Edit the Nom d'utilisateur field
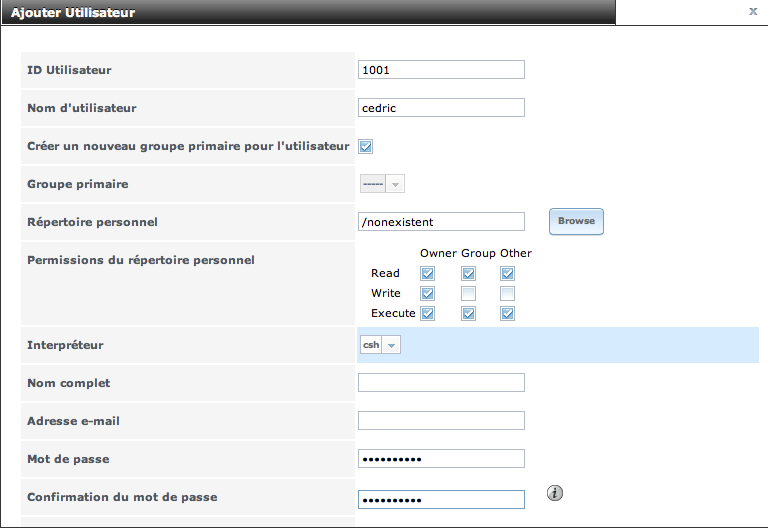The height and width of the screenshot is (528, 768). tap(441, 108)
